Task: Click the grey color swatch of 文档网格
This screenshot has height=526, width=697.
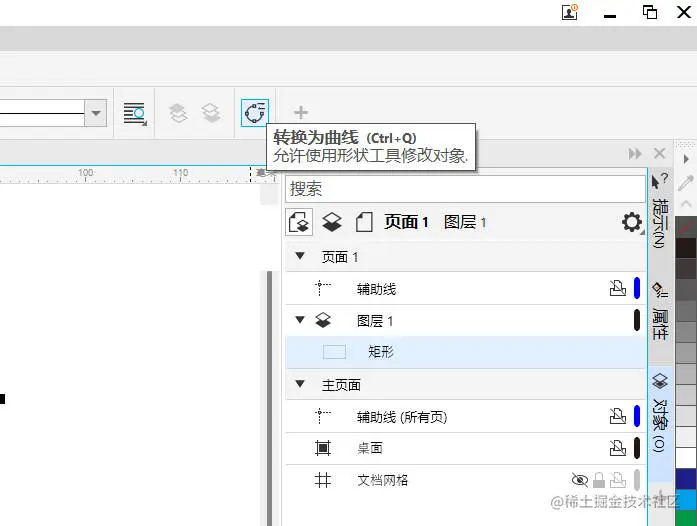Action: coord(637,480)
